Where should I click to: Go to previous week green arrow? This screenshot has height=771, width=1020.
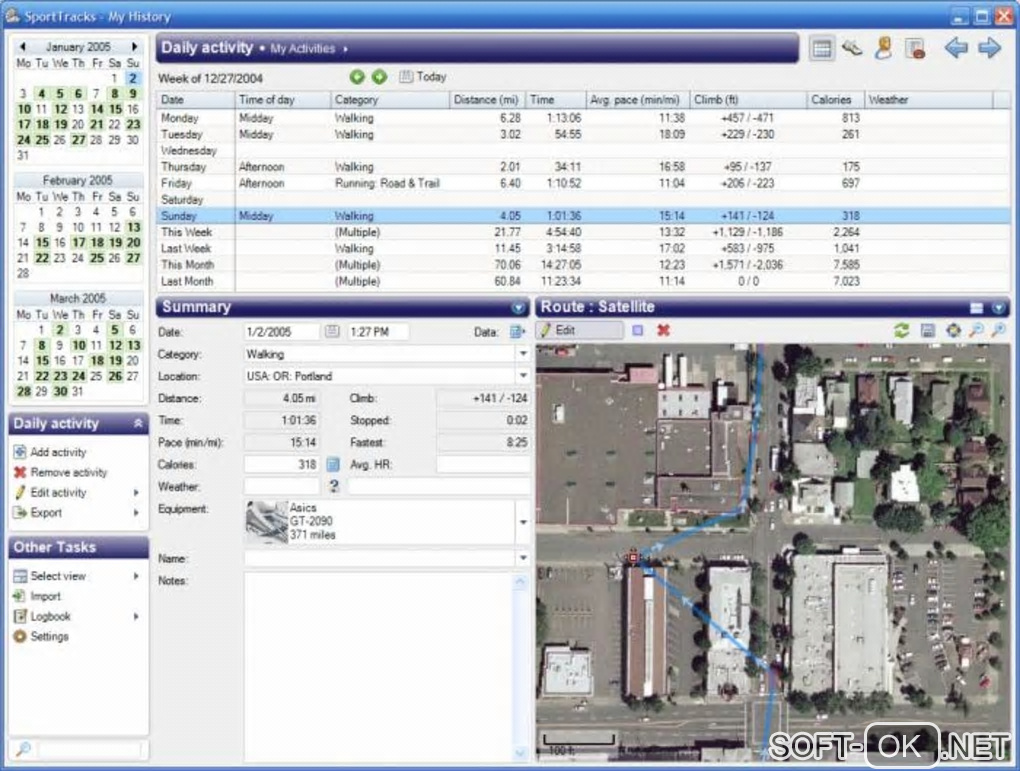357,77
